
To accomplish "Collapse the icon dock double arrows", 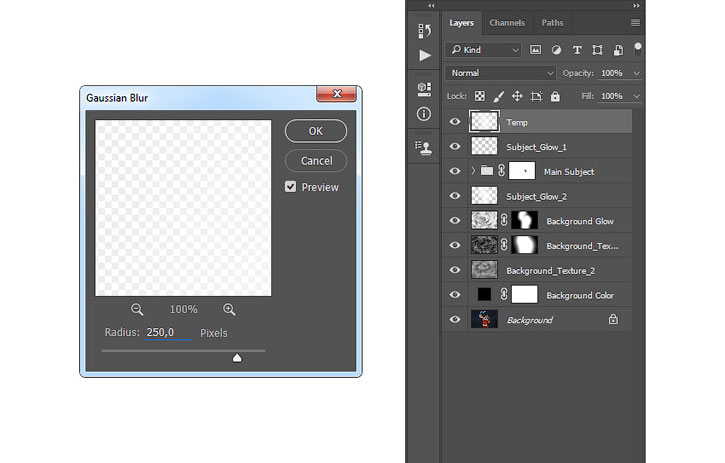I will pyautogui.click(x=431, y=6).
